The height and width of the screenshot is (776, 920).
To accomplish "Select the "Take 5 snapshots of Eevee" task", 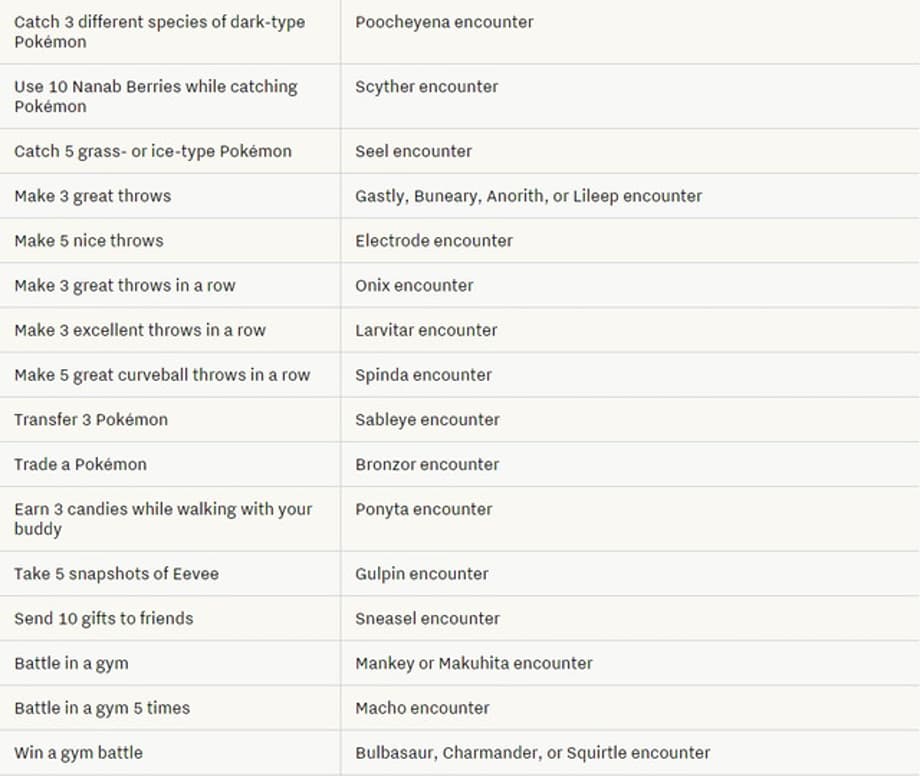I will click(x=116, y=574).
